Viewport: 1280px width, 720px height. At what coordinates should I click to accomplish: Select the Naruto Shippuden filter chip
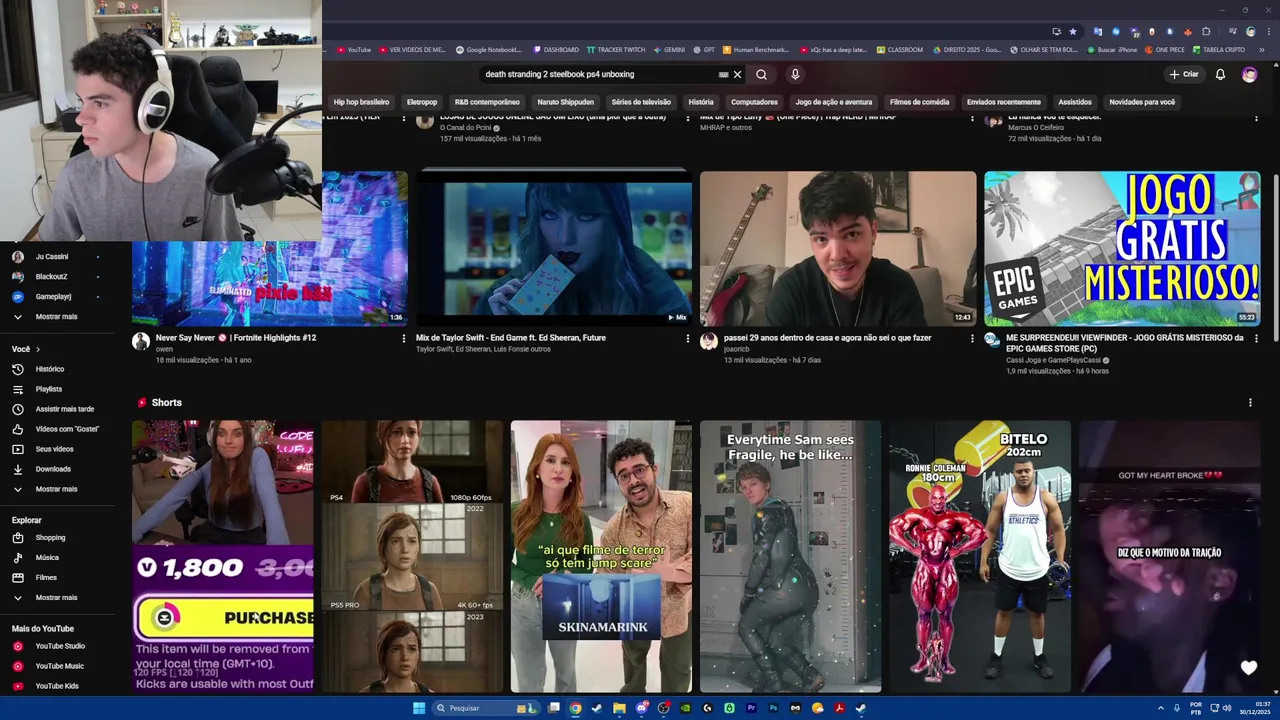565,102
